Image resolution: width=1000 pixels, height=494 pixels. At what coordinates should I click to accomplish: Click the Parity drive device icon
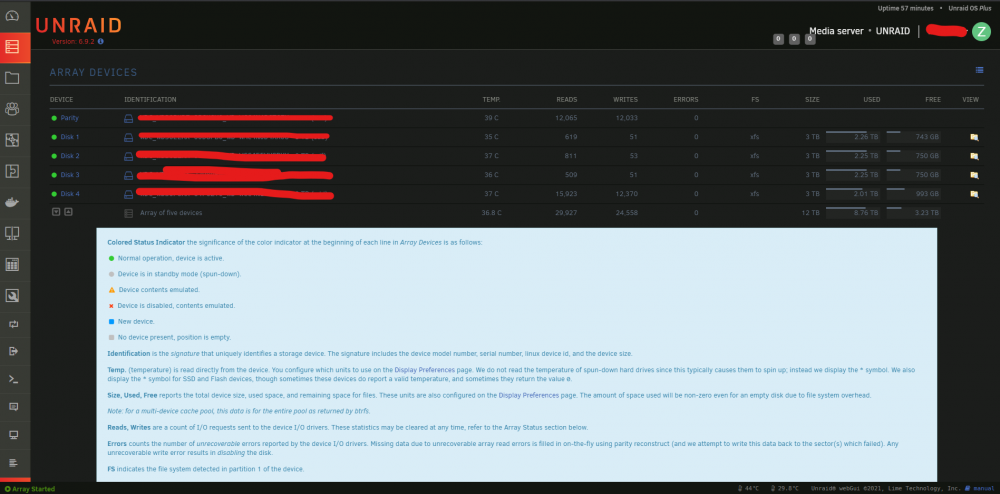click(x=128, y=118)
